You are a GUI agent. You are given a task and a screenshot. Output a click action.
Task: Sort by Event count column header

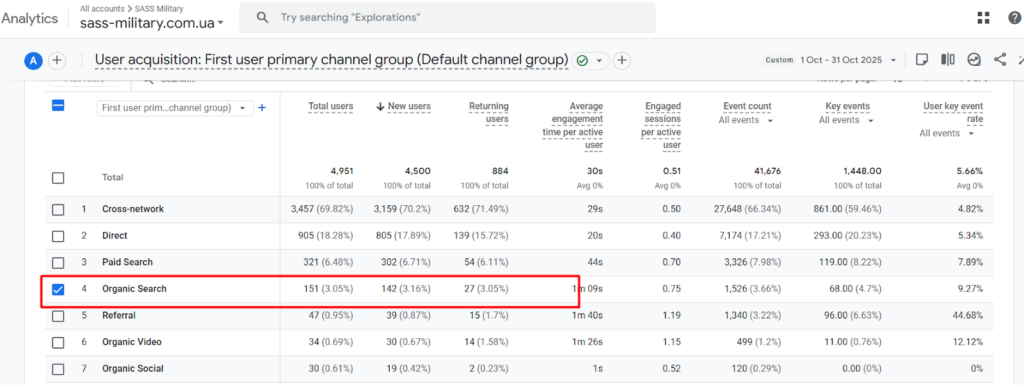747,106
